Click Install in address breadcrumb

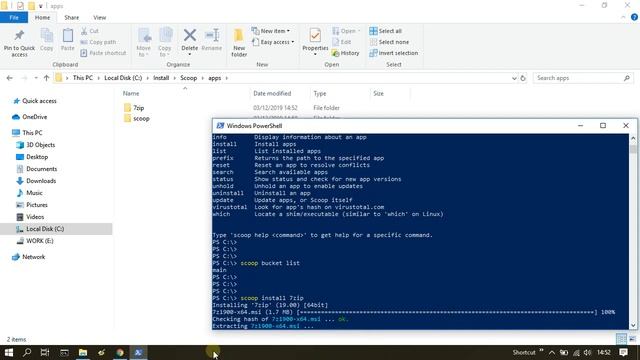161,78
